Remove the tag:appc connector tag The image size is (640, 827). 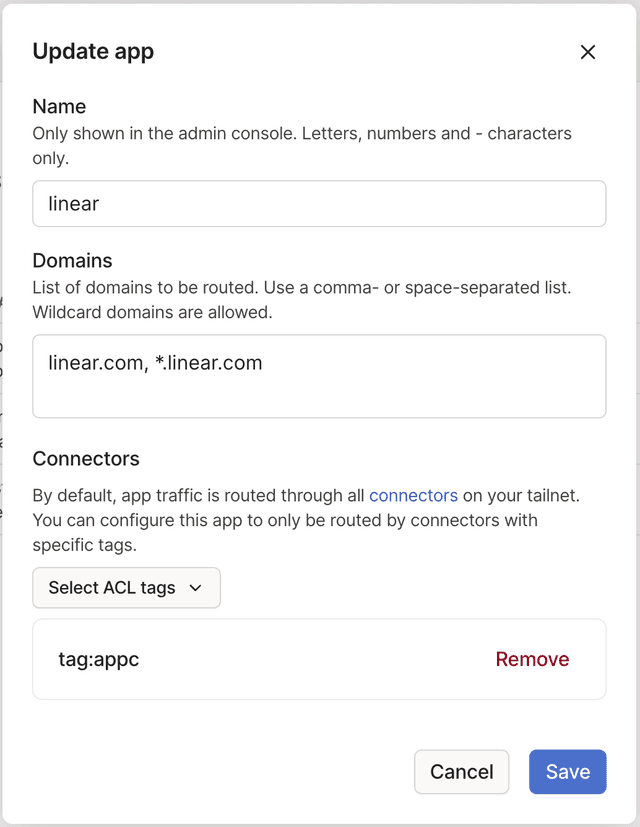532,659
